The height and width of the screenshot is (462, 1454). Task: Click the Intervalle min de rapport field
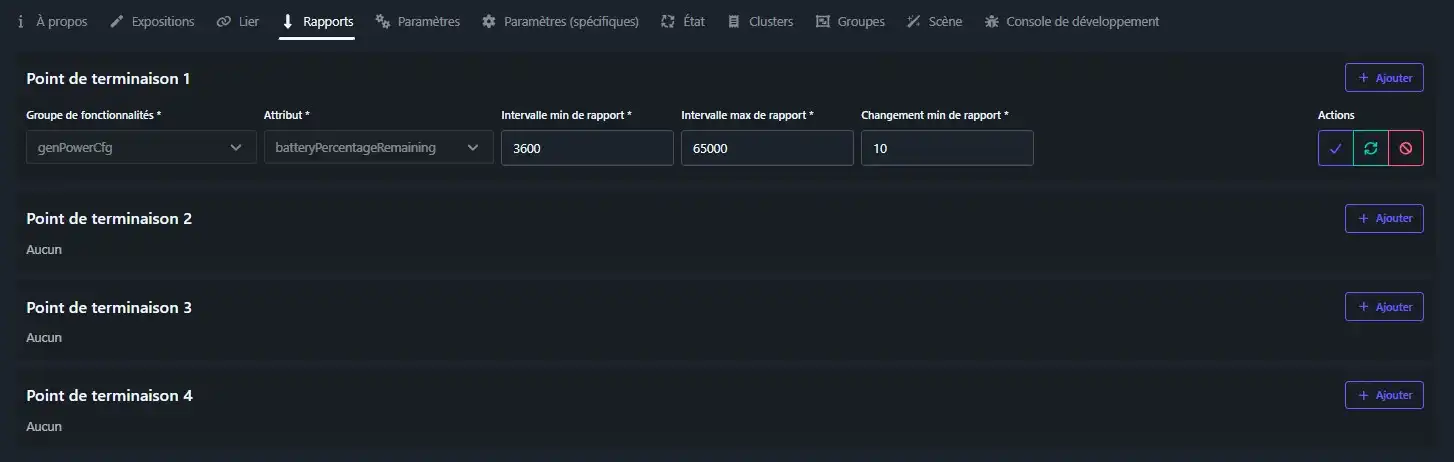coord(587,148)
